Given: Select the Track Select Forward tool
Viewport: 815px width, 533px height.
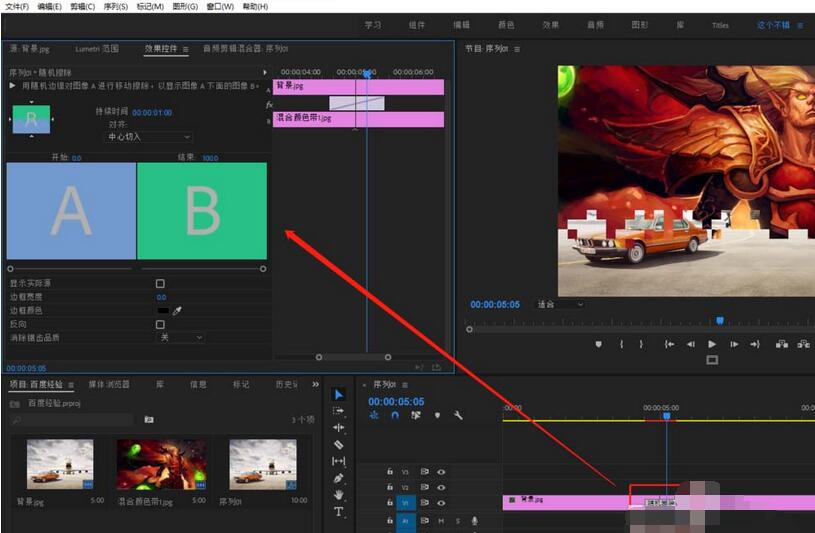Looking at the screenshot, I should click(338, 411).
